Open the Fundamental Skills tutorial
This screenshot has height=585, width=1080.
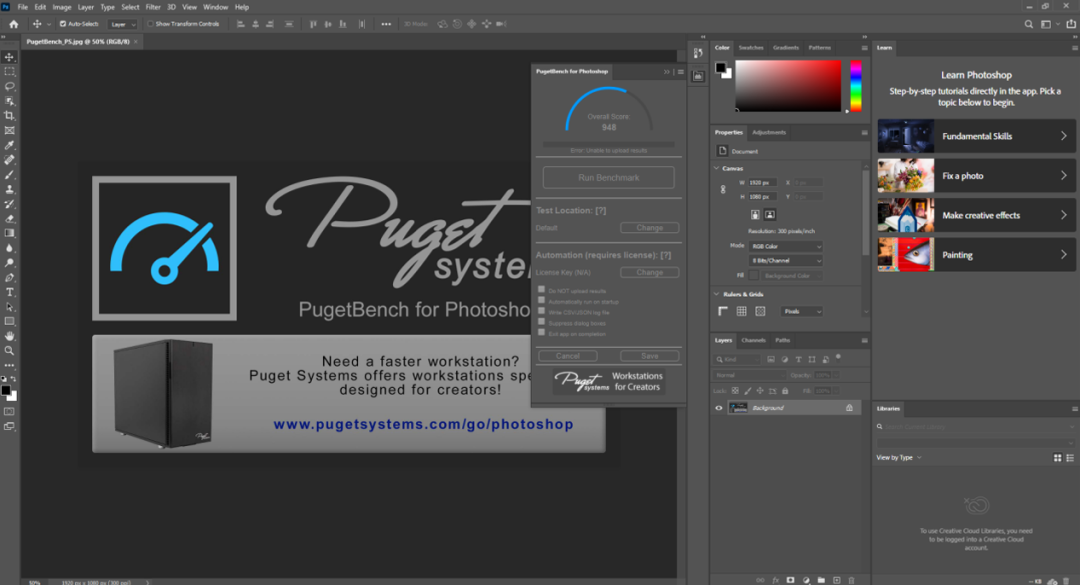pyautogui.click(x=976, y=136)
